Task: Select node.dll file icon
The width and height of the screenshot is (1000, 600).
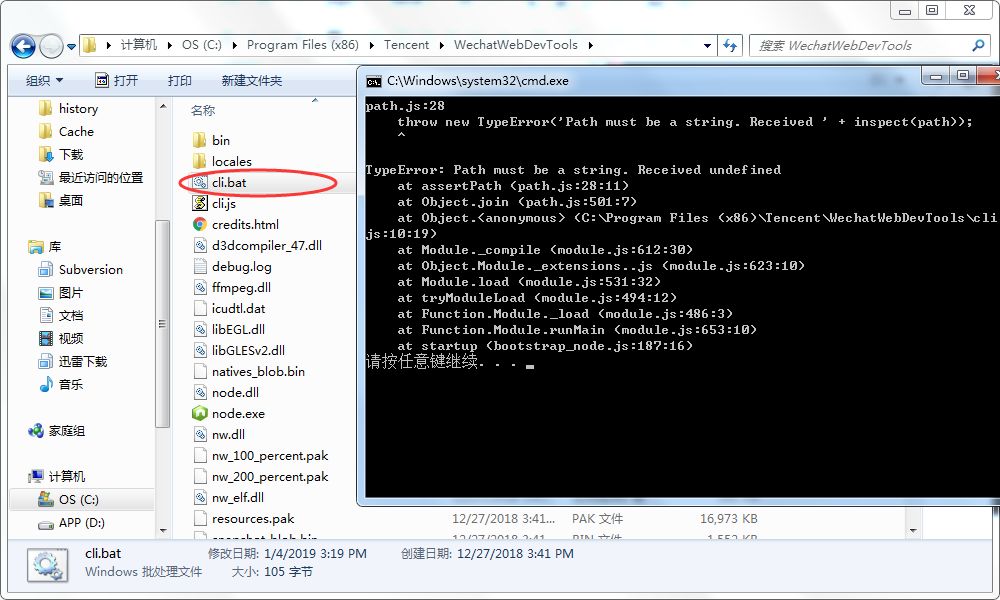Action: point(200,392)
